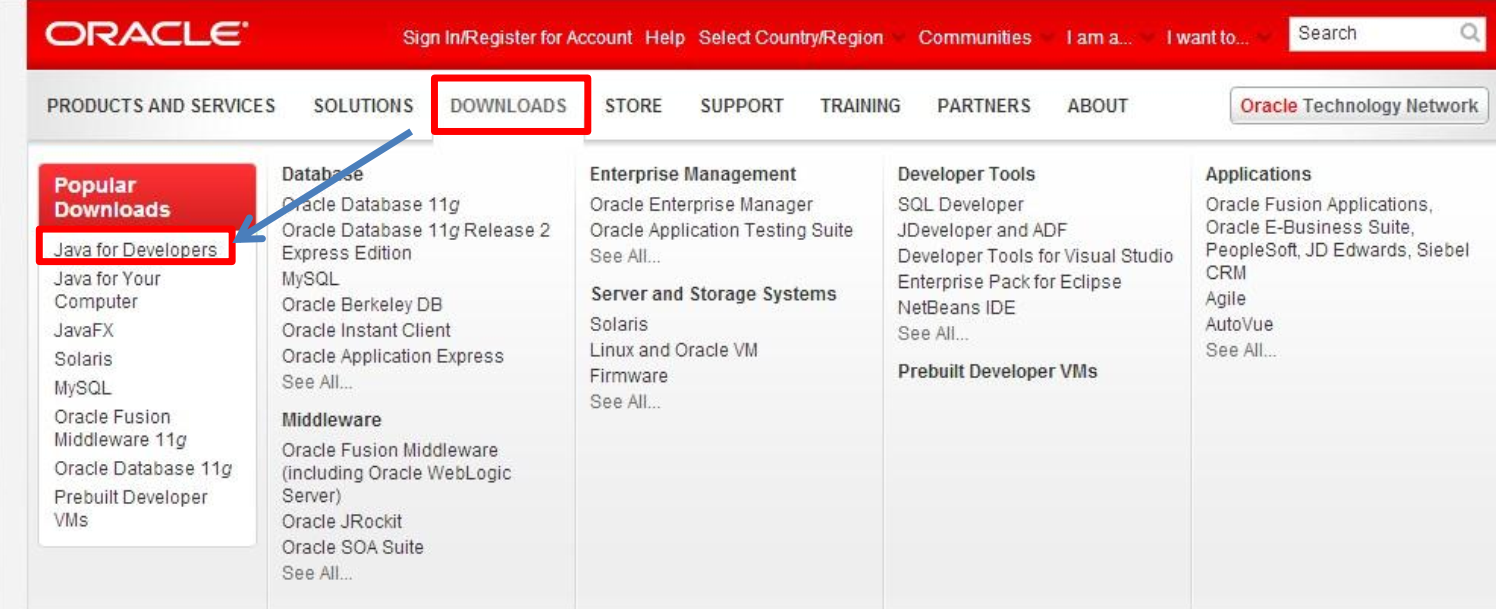The height and width of the screenshot is (609, 1496).
Task: Open Oracle Application Express
Action: pos(393,357)
